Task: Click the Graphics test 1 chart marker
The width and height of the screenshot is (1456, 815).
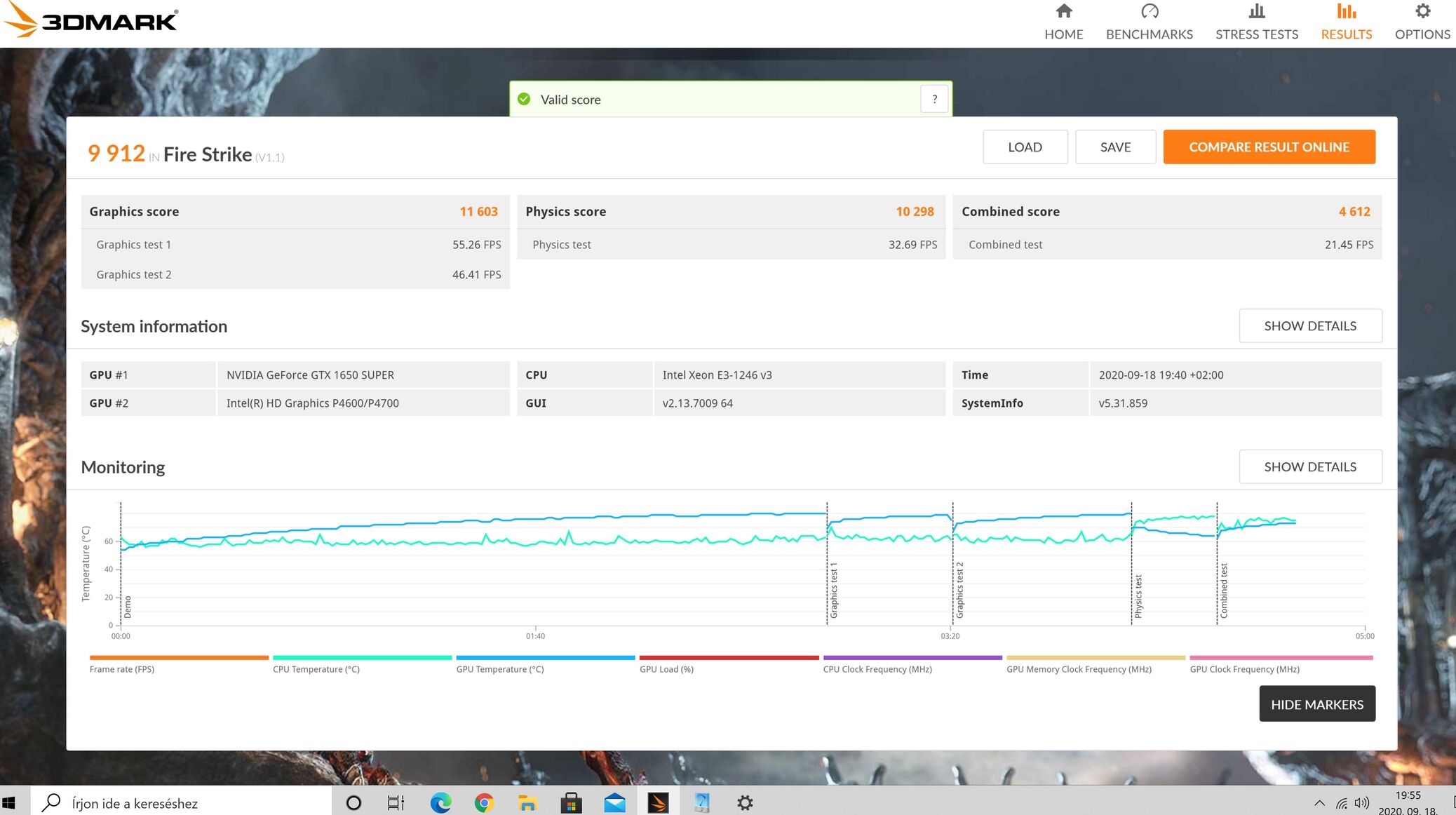Action: [x=834, y=590]
